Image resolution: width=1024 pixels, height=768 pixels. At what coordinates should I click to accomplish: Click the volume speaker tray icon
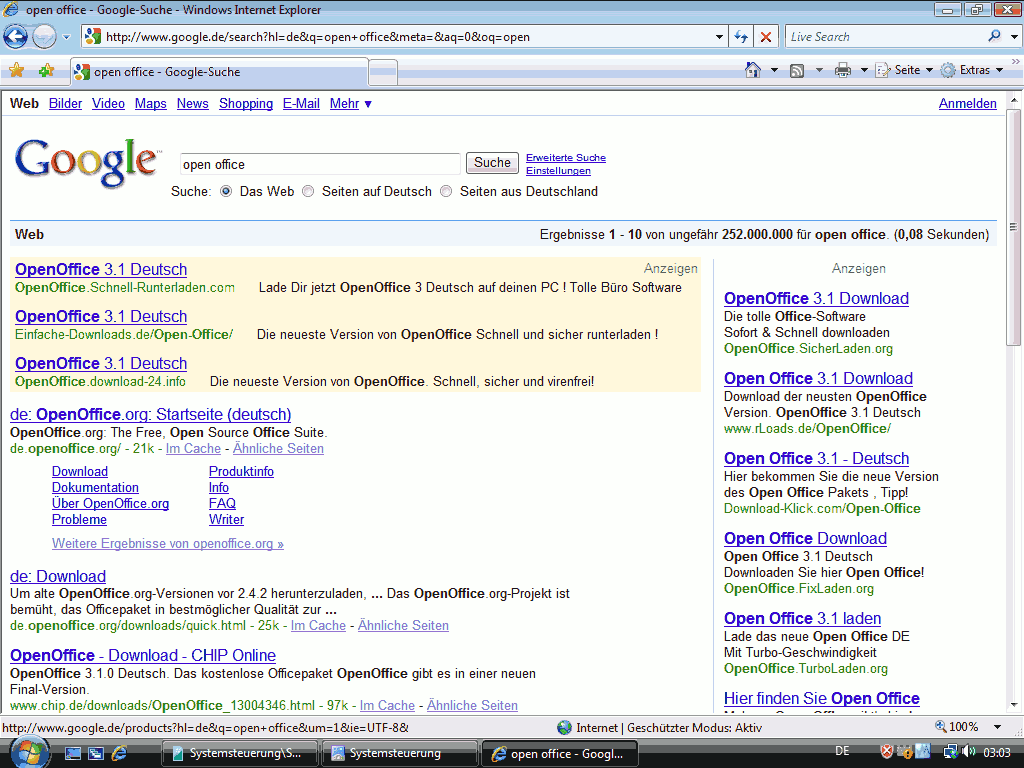(969, 752)
